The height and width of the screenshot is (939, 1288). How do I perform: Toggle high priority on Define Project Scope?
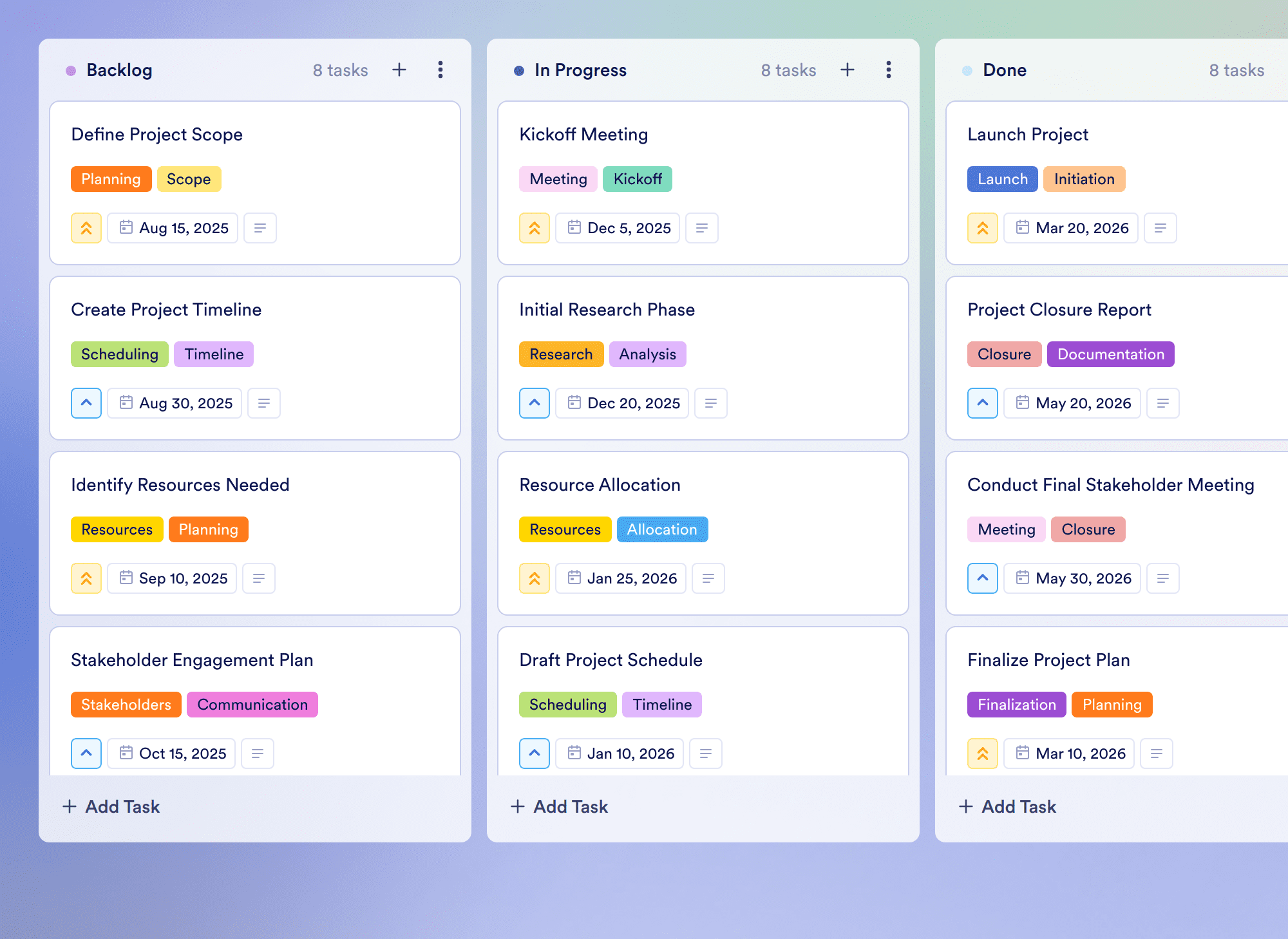tap(86, 228)
